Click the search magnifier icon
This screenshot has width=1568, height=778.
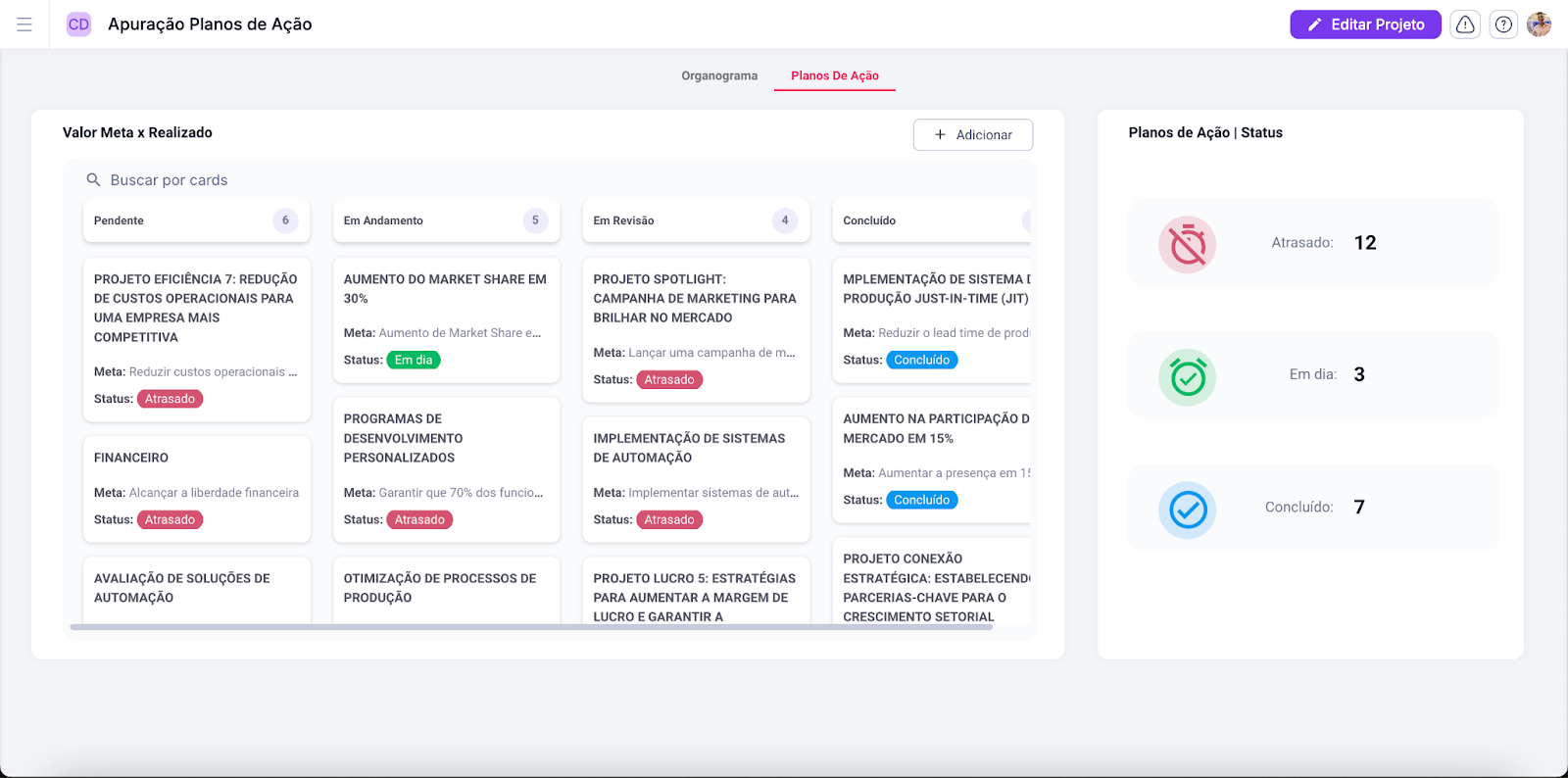(x=94, y=180)
